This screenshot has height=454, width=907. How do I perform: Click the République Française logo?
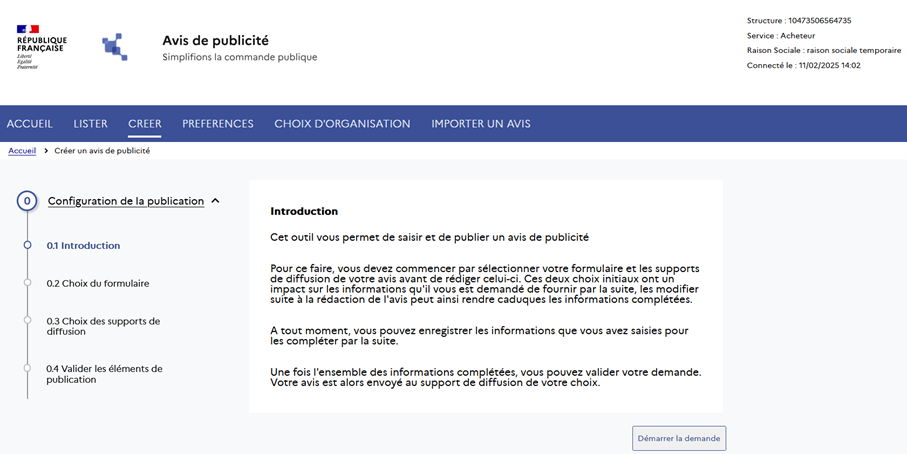(41, 47)
